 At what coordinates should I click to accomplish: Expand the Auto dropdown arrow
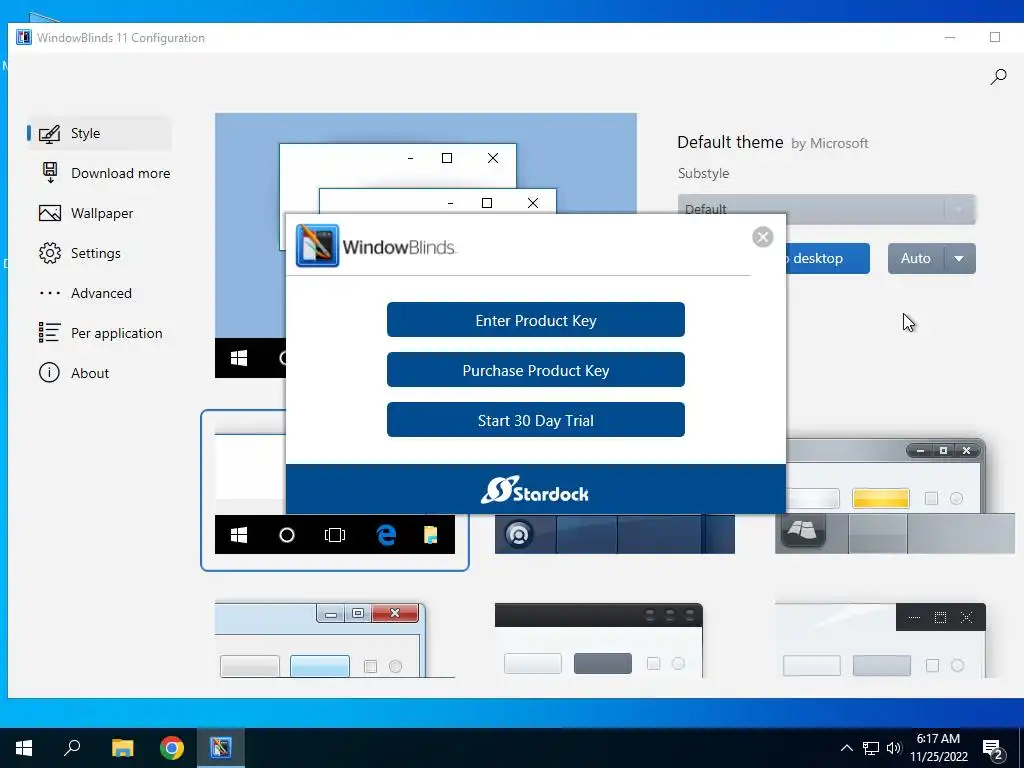(959, 259)
